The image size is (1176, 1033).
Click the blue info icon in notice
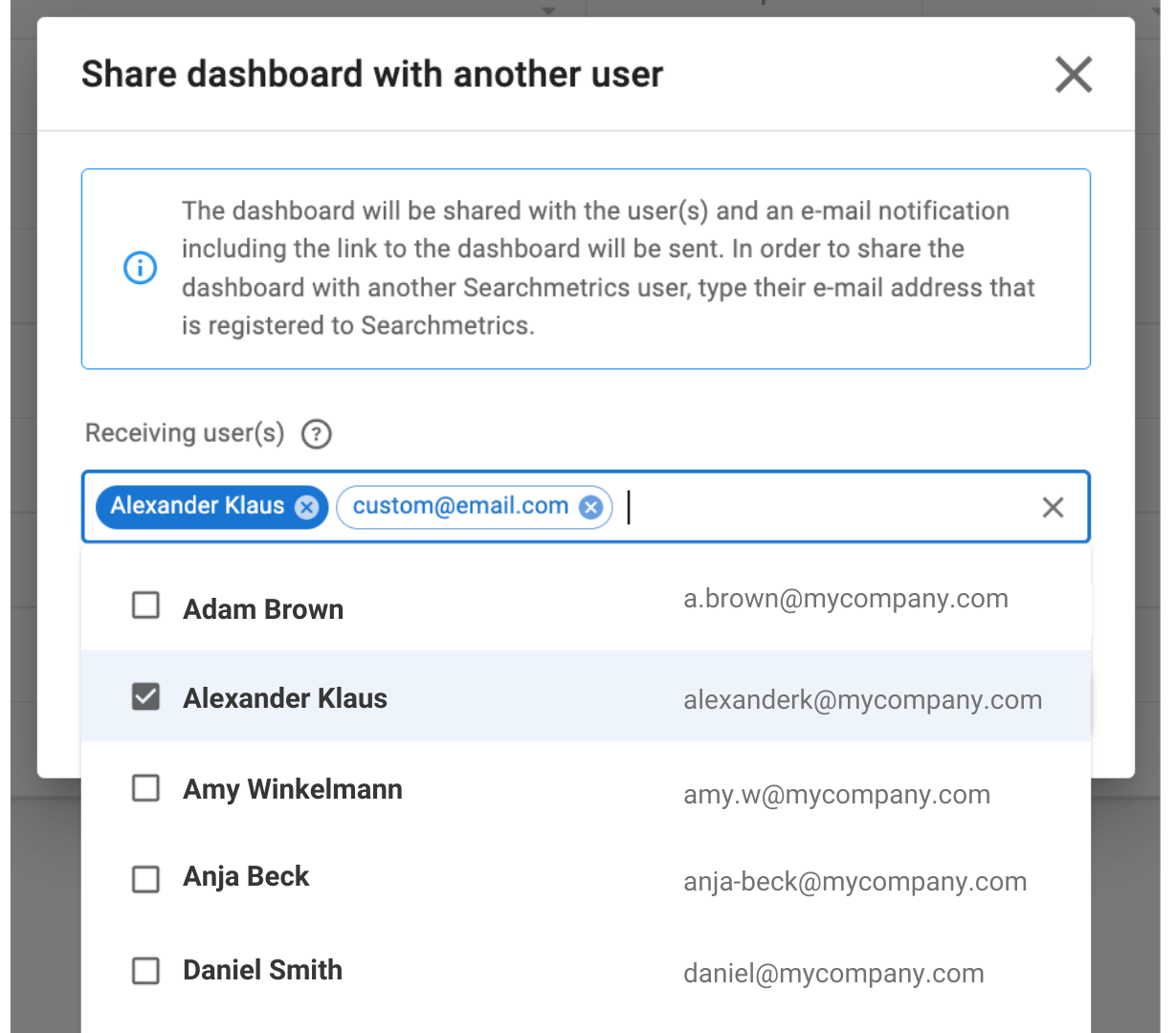pyautogui.click(x=141, y=268)
